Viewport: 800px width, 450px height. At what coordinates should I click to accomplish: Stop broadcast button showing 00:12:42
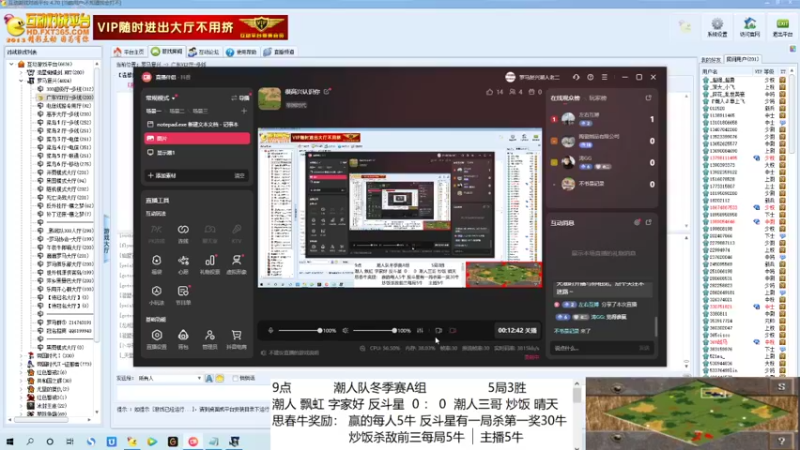click(517, 331)
